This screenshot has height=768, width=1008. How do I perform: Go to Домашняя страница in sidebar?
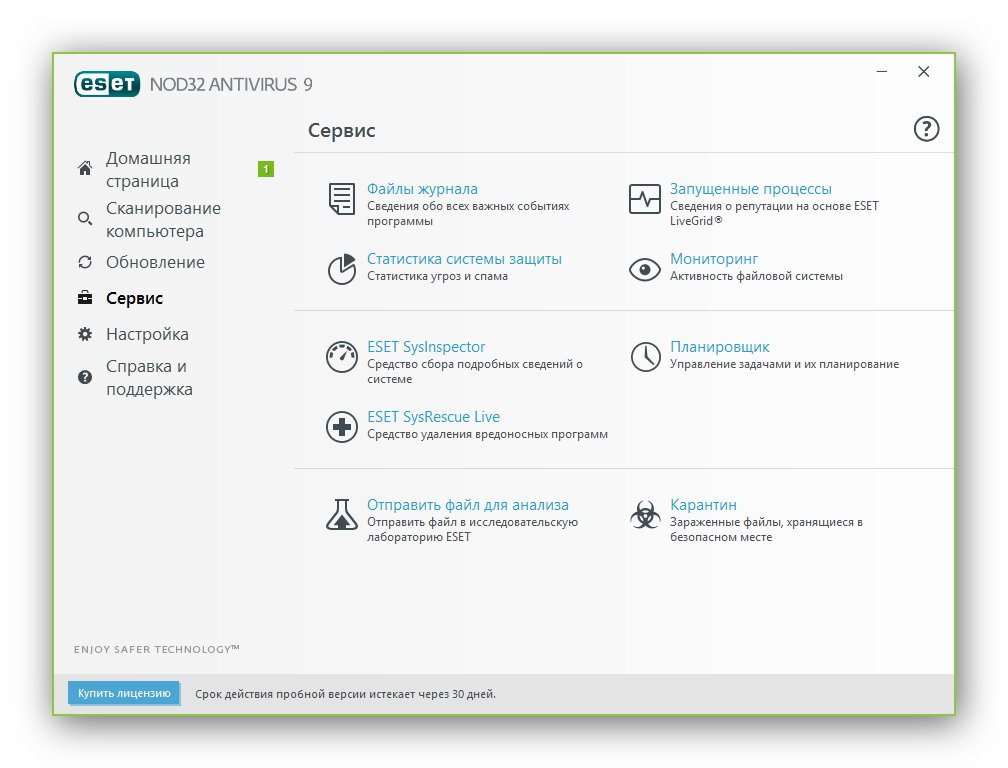click(x=148, y=170)
